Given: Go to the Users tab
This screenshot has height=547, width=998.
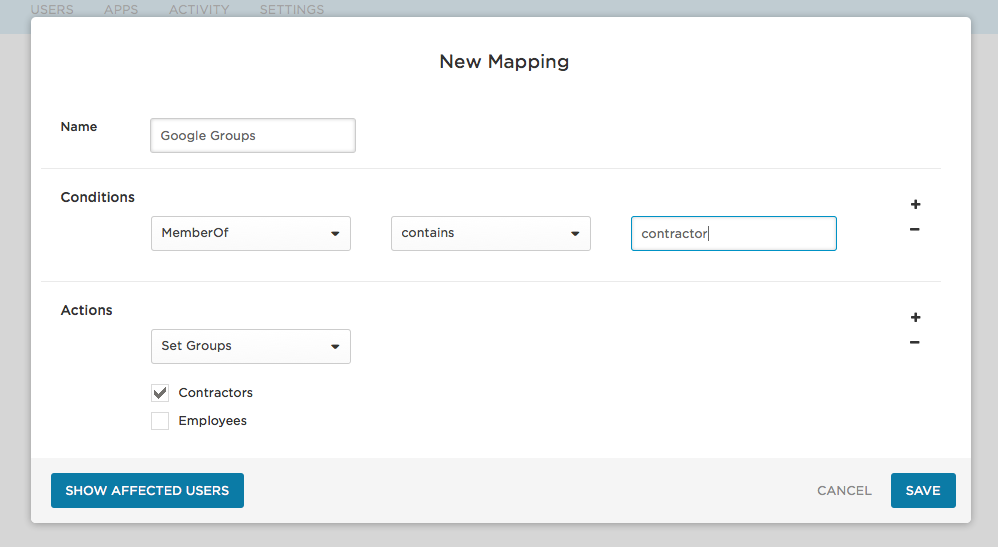Looking at the screenshot, I should (x=52, y=10).
